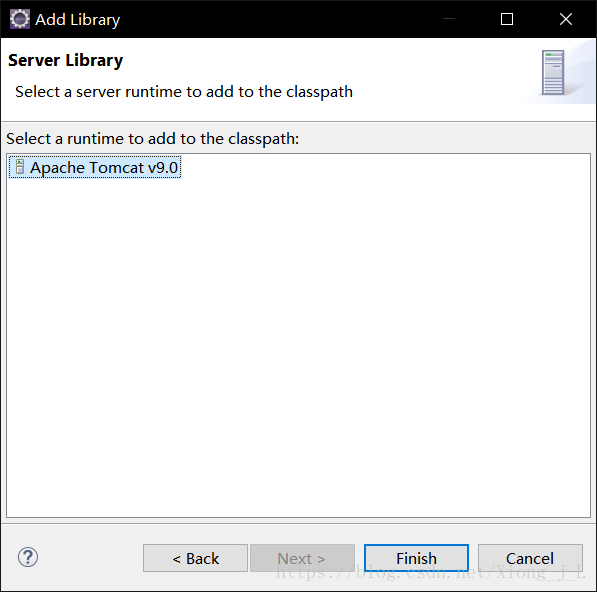Click the Cancel button
The width and height of the screenshot is (597, 592).
pos(530,558)
